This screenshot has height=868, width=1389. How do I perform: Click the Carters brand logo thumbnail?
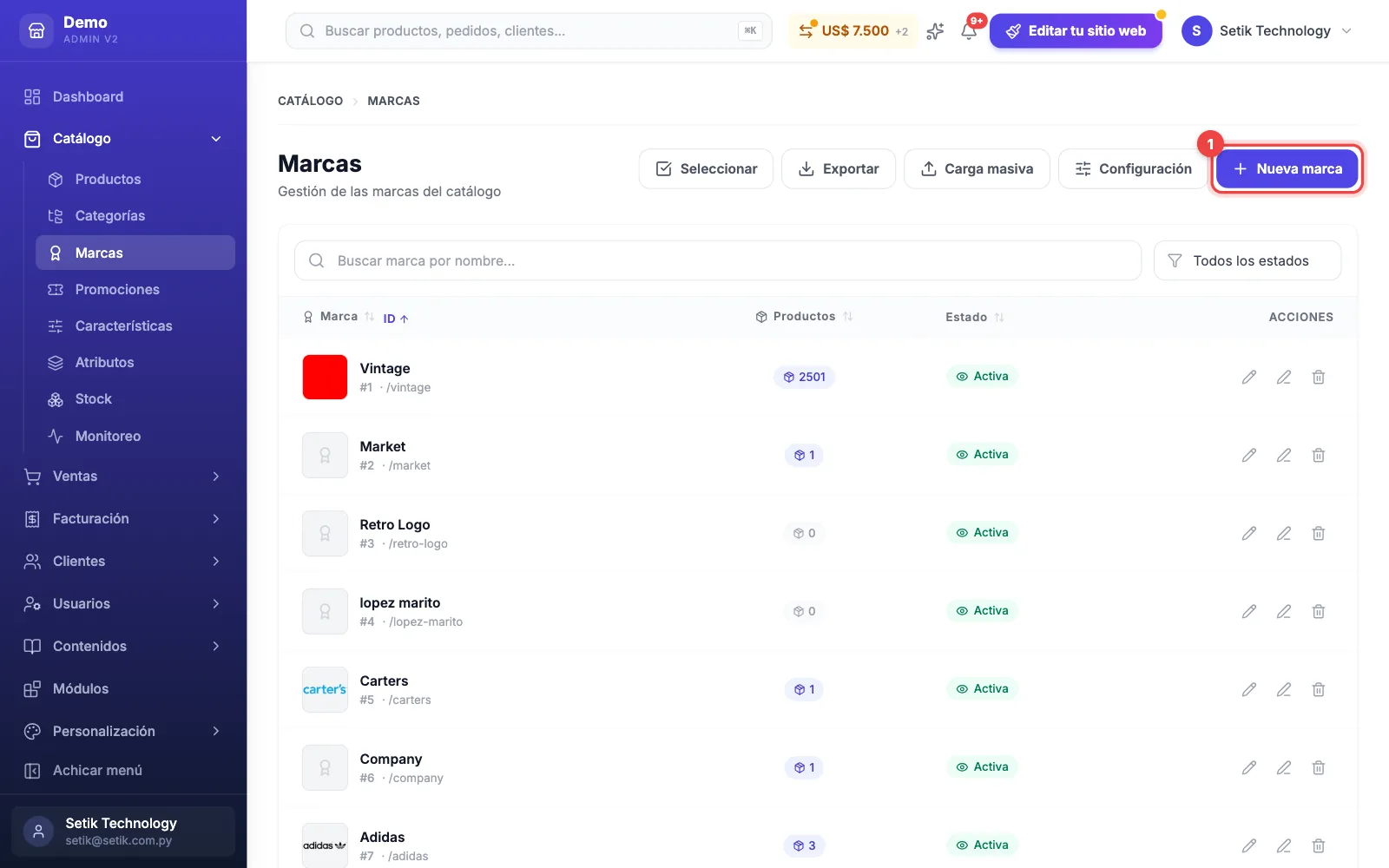pyautogui.click(x=325, y=689)
